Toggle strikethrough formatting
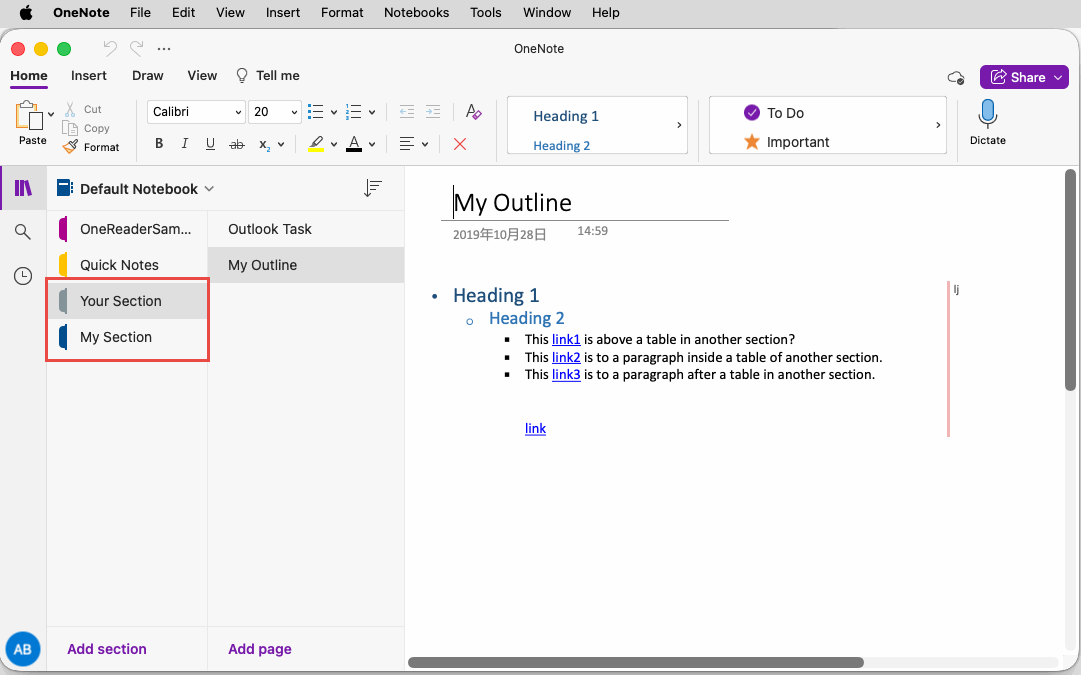 pos(237,144)
